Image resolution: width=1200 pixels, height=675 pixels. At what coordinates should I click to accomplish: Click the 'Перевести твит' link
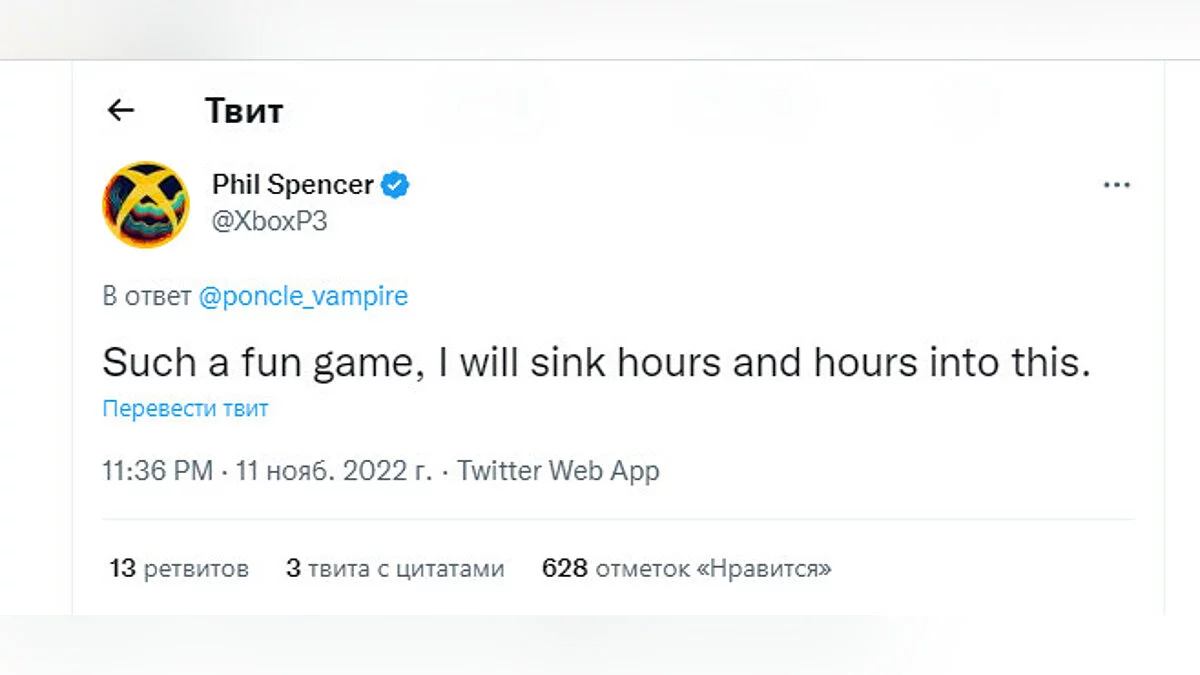pyautogui.click(x=185, y=409)
